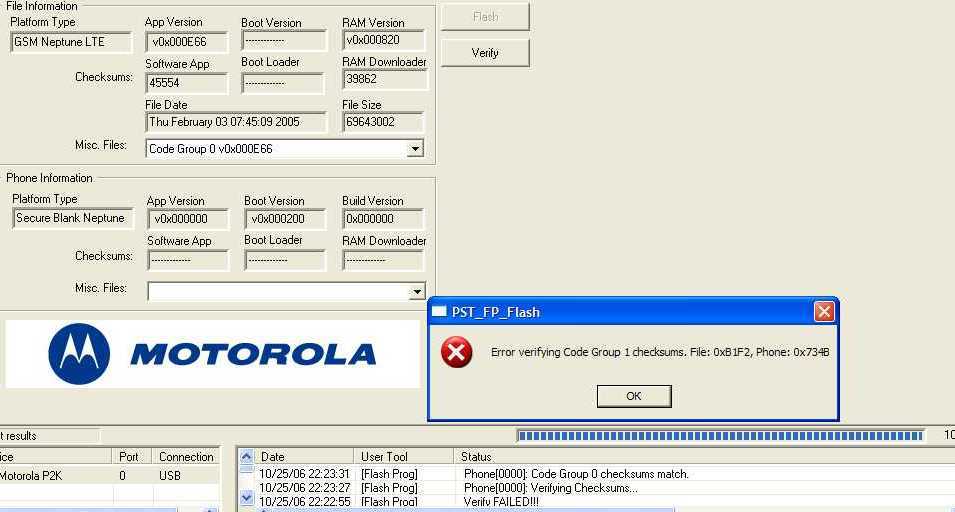The width and height of the screenshot is (955, 512).
Task: Click Phone Boot Version field v0x000200
Action: tap(286, 219)
